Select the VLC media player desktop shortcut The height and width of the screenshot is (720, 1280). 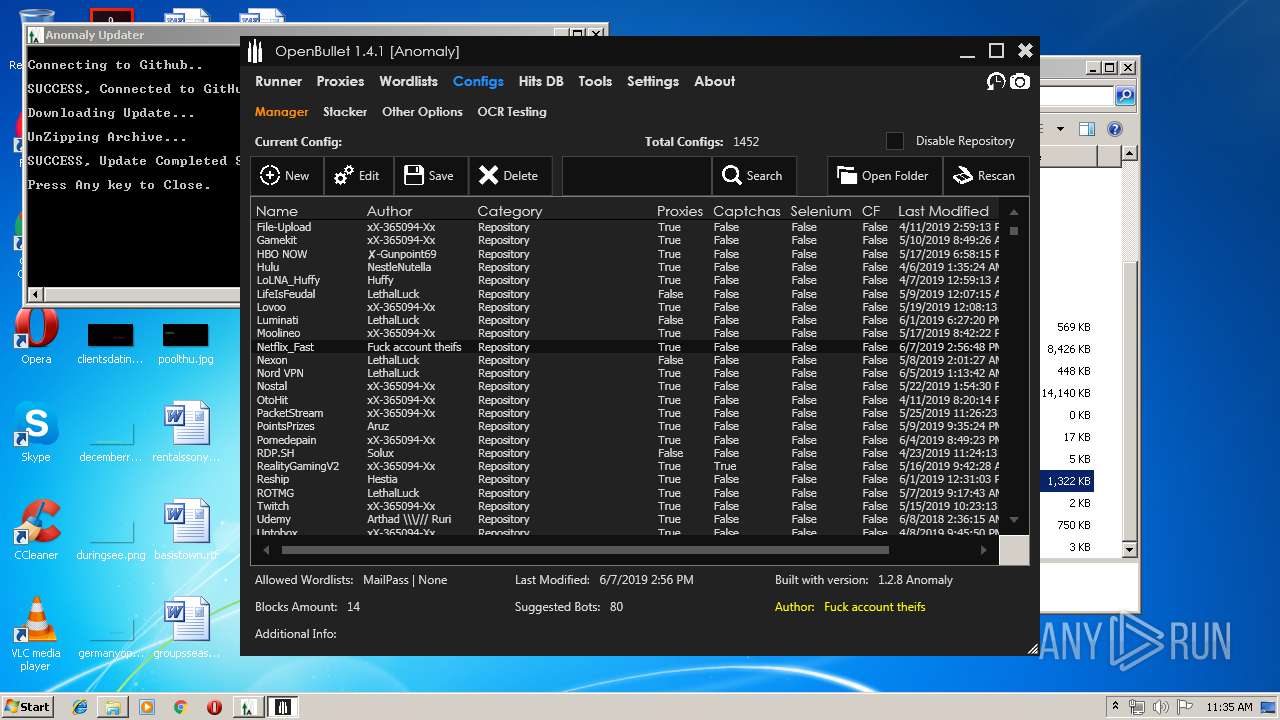tap(36, 635)
